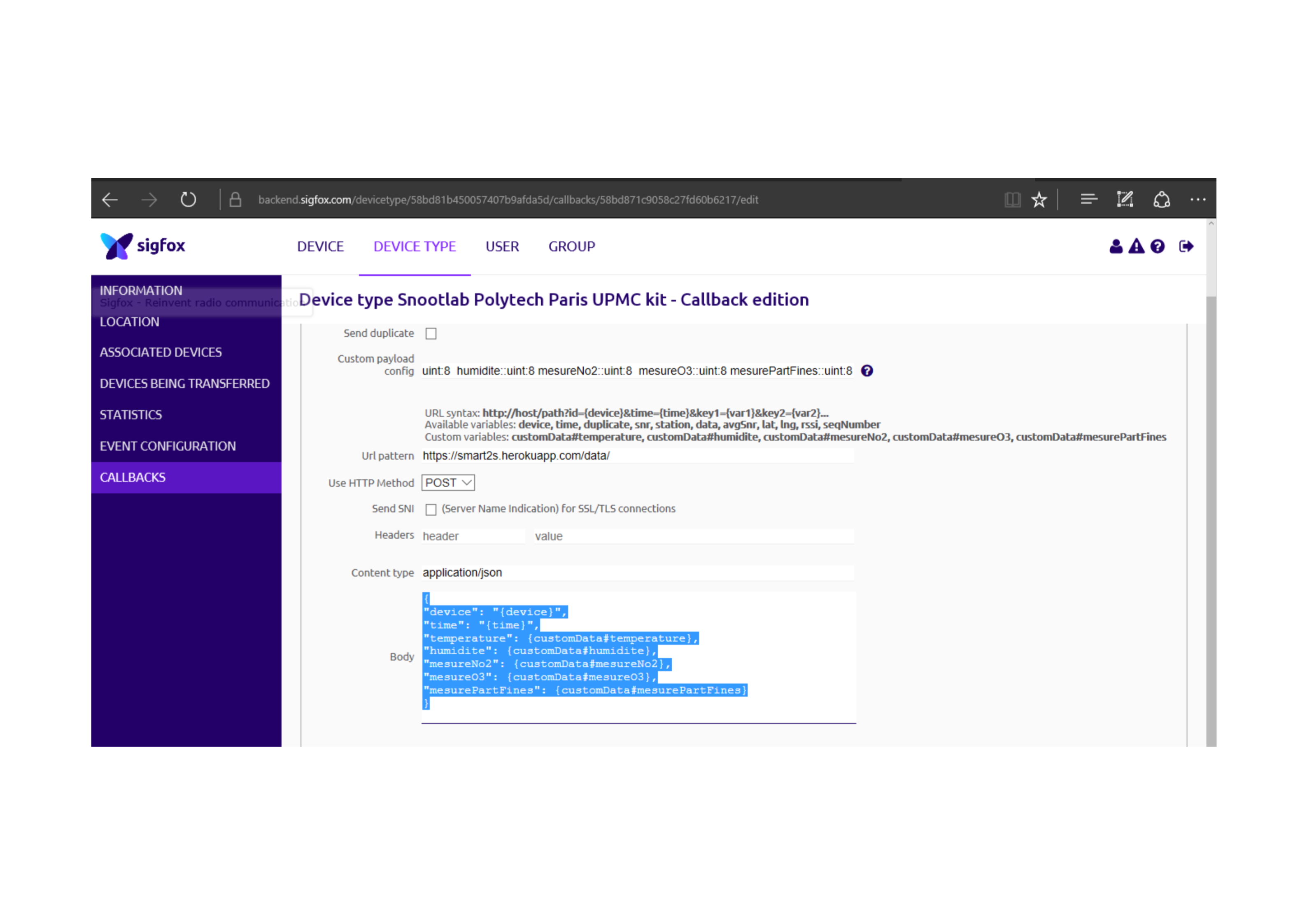Screen dimensions: 1307x924
Task: Focus the header value input field
Action: coord(694,536)
